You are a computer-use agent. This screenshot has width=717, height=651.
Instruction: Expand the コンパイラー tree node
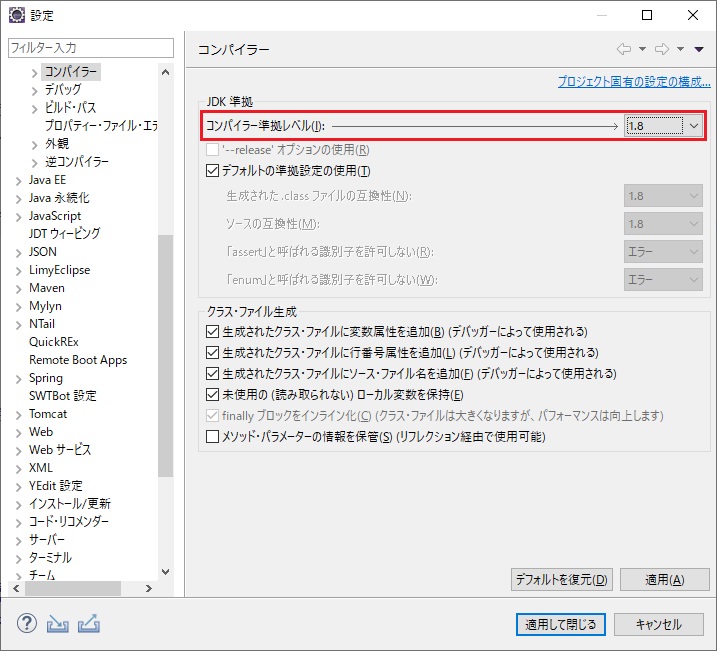[35, 72]
